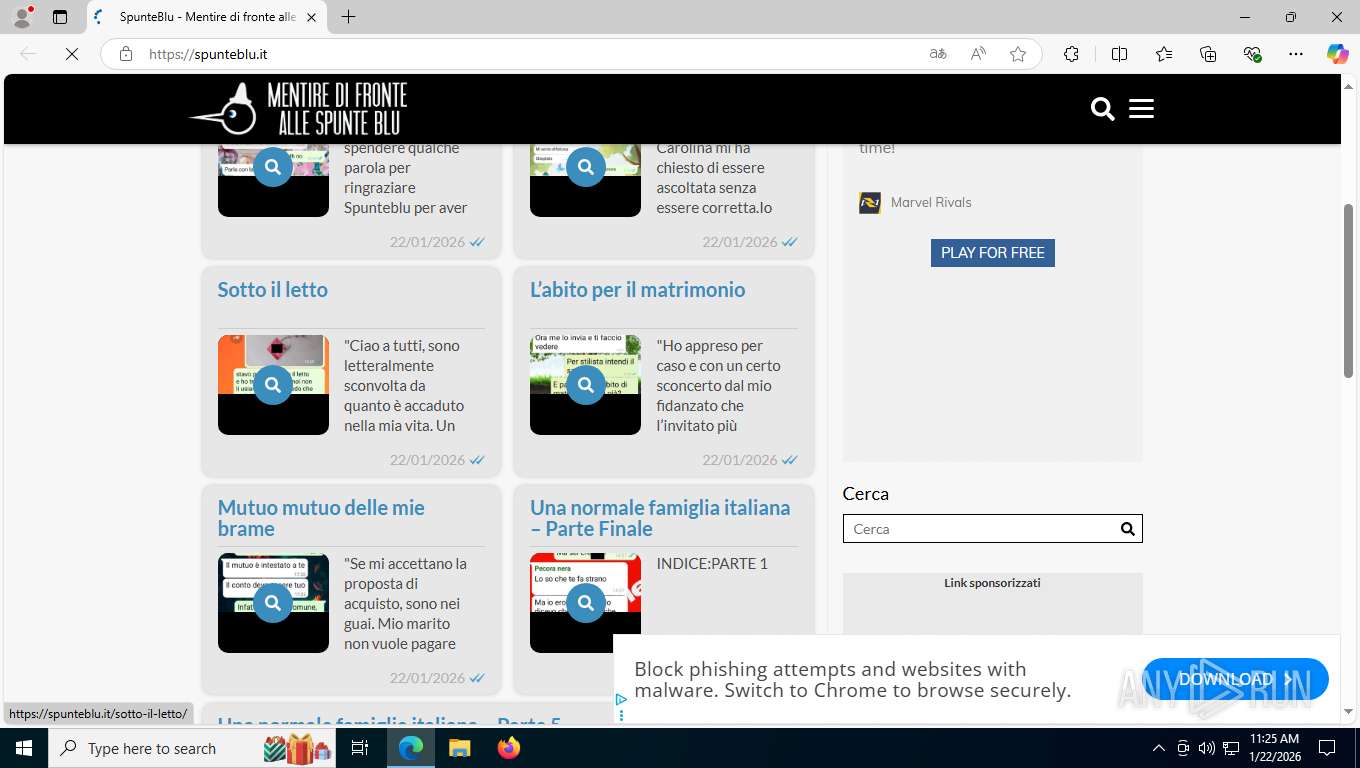Click the Marvel Rivals ad label
Image resolution: width=1360 pixels, height=768 pixels.
click(x=931, y=202)
